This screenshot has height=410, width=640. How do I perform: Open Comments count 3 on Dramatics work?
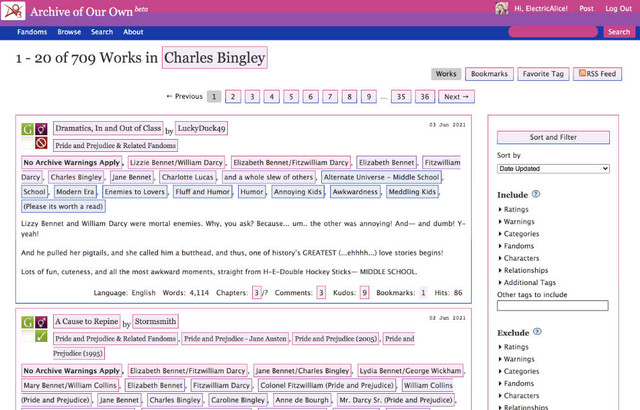coord(321,293)
